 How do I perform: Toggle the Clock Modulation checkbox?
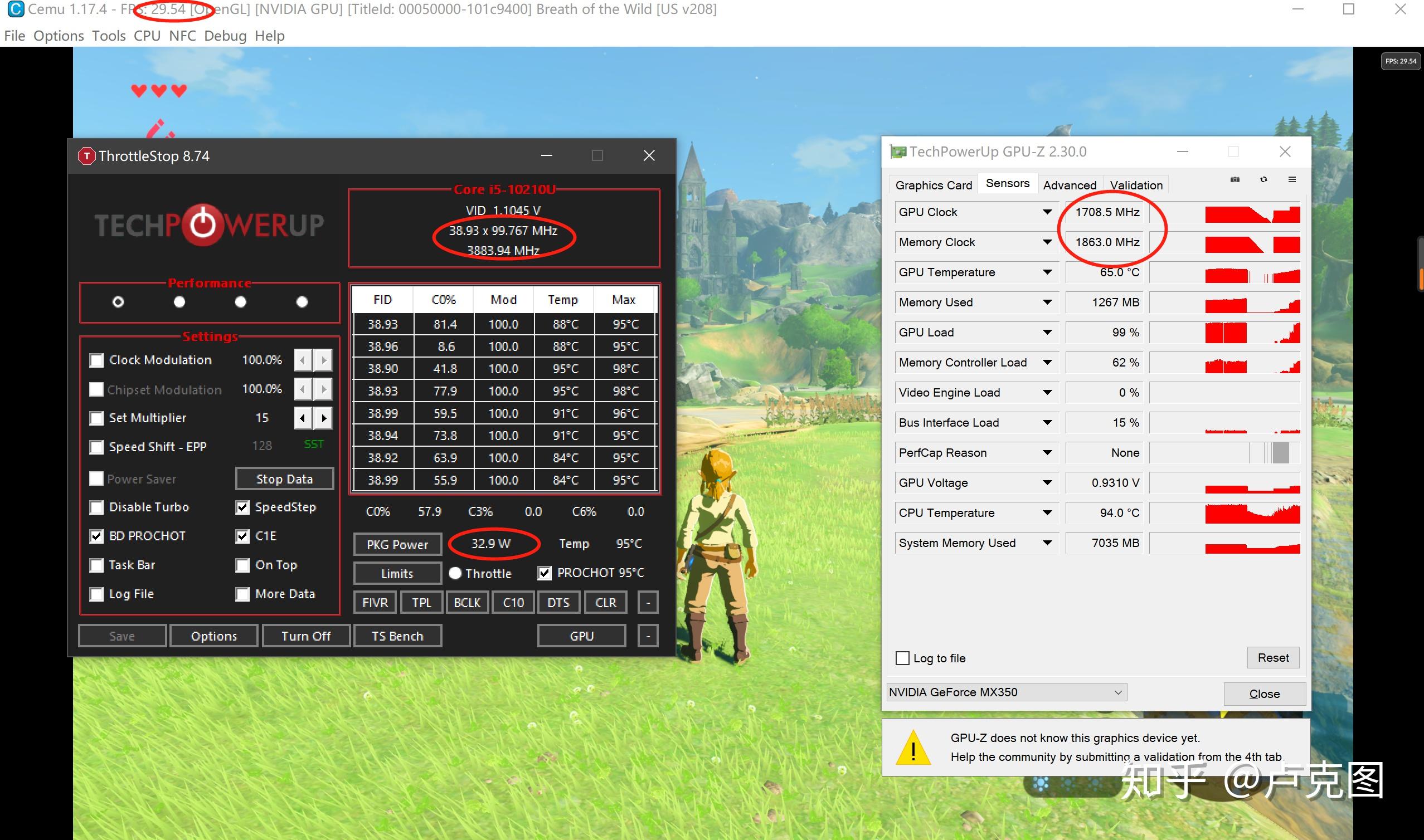97,360
